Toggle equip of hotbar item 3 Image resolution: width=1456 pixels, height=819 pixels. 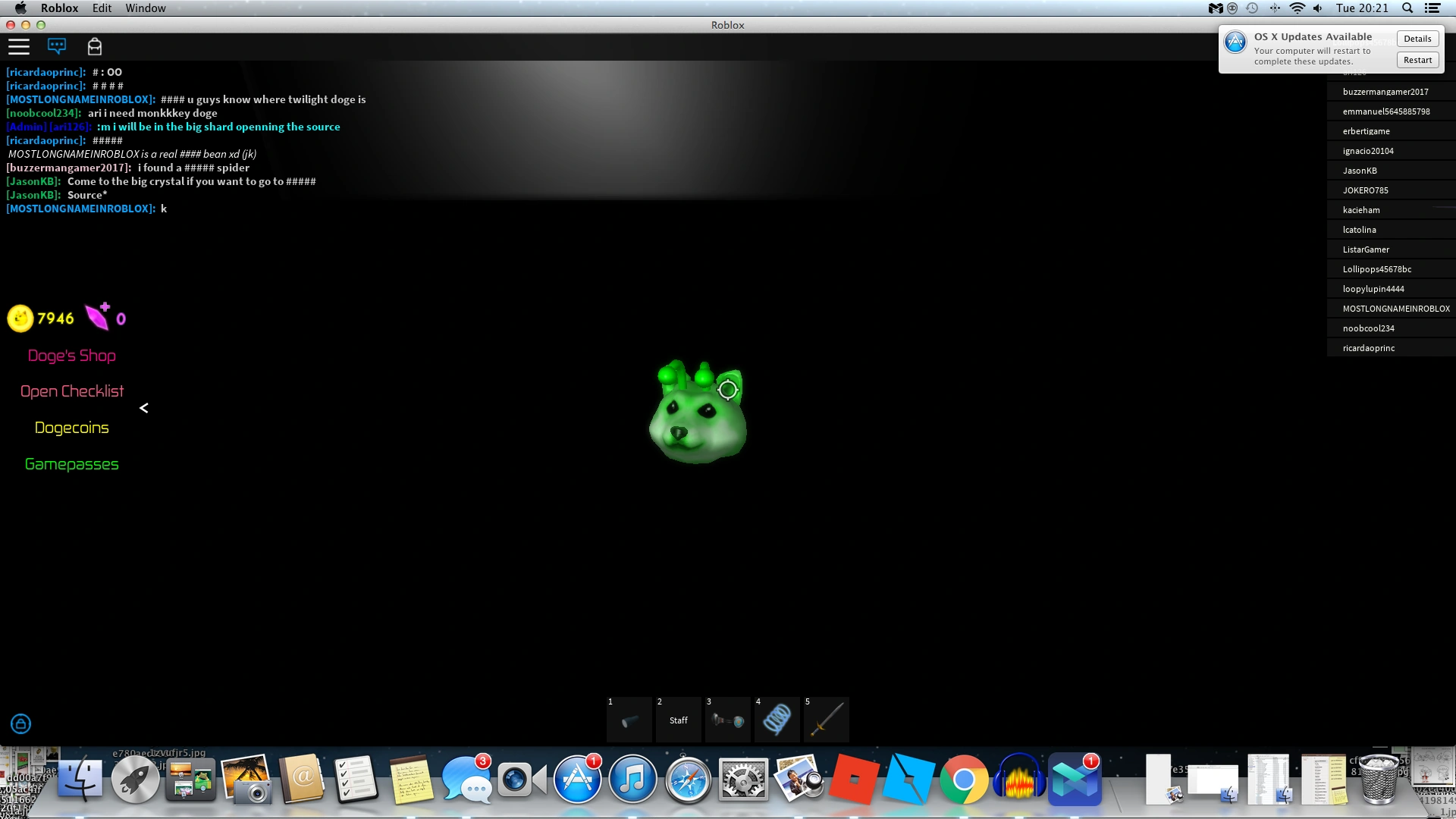pos(727,719)
